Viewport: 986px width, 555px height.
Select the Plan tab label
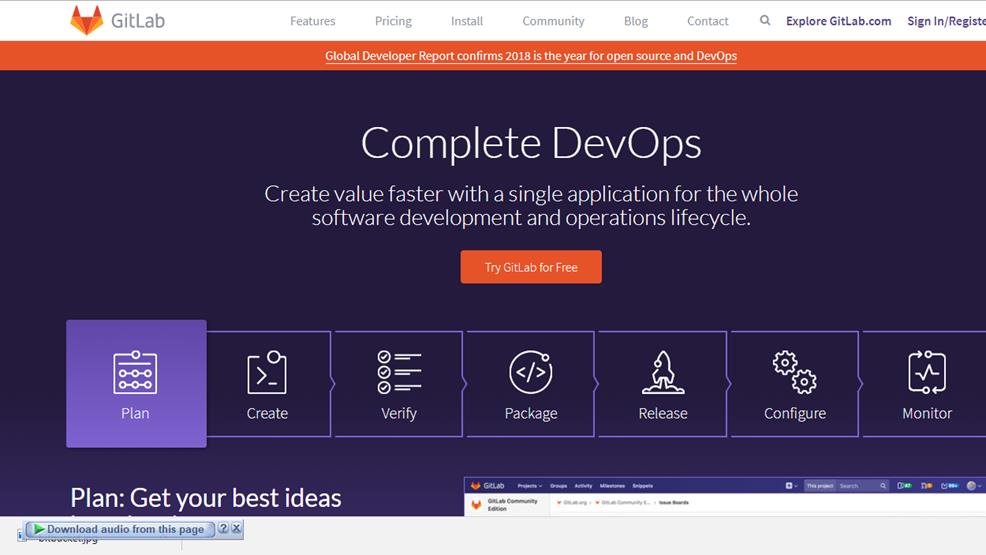click(x=135, y=413)
